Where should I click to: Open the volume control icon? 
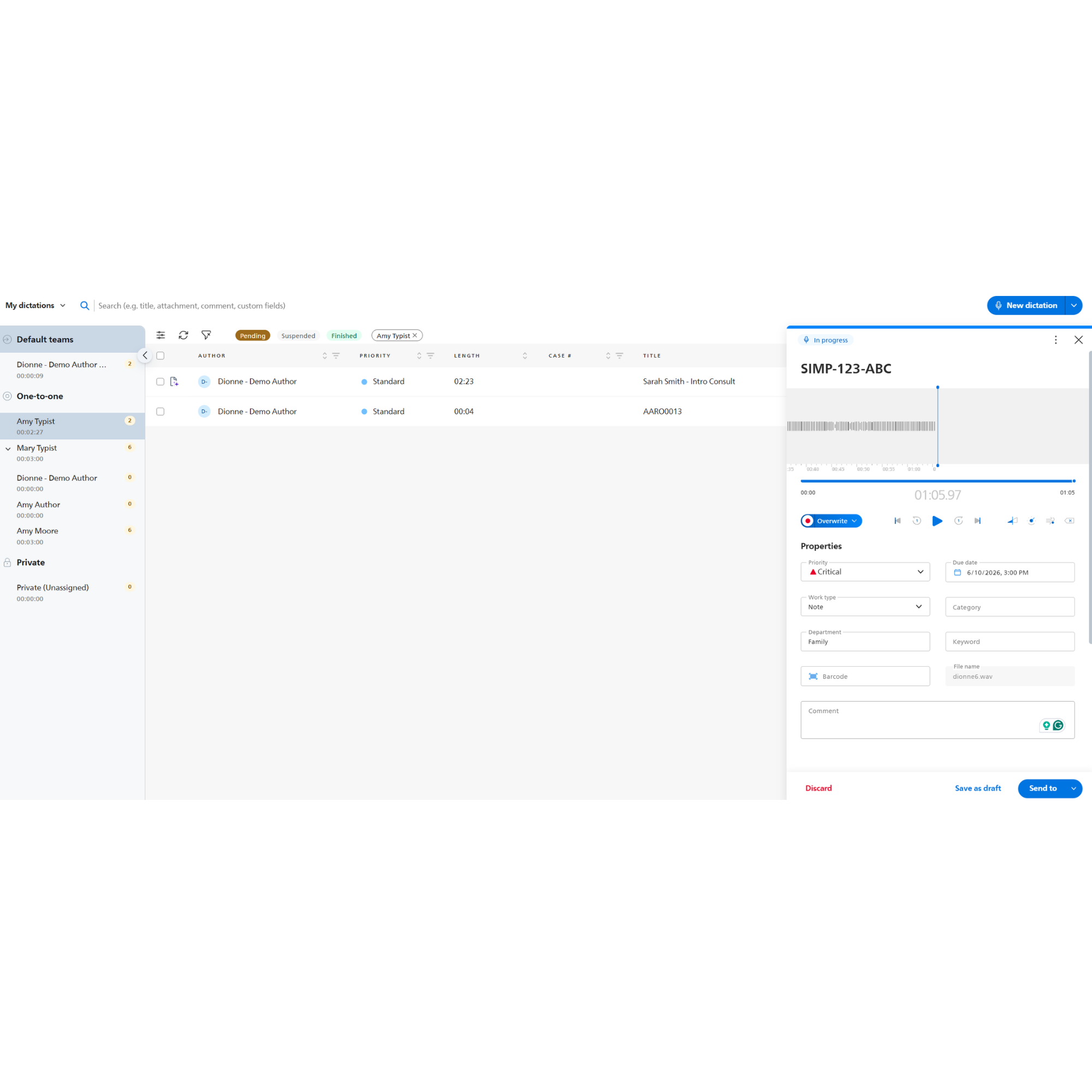1012,520
